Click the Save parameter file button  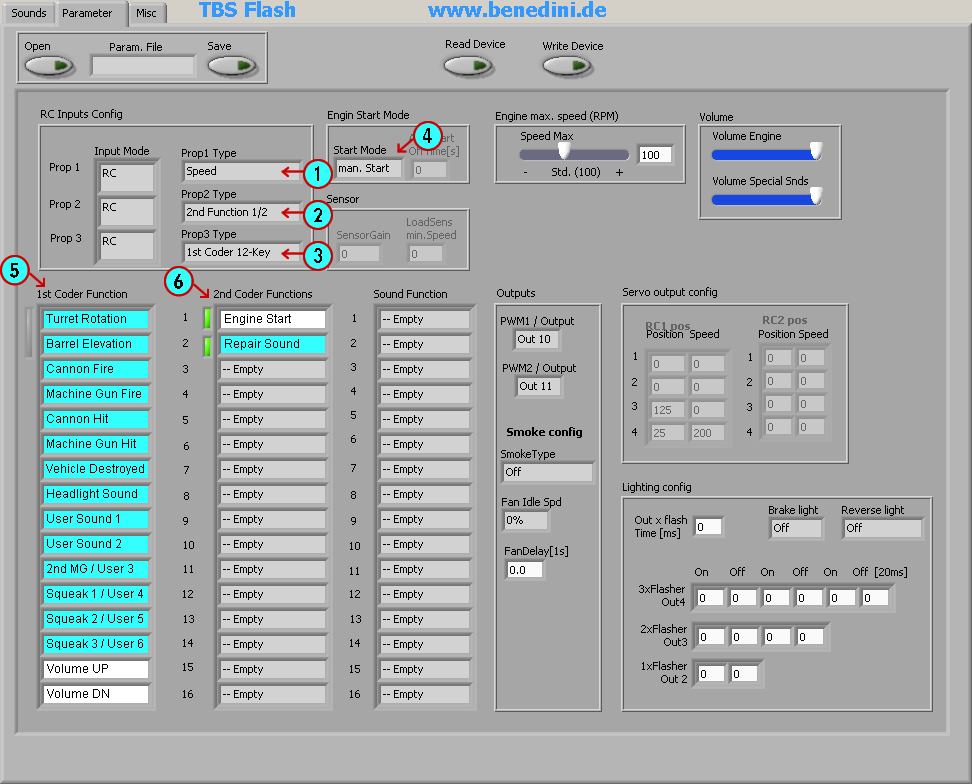click(x=232, y=66)
